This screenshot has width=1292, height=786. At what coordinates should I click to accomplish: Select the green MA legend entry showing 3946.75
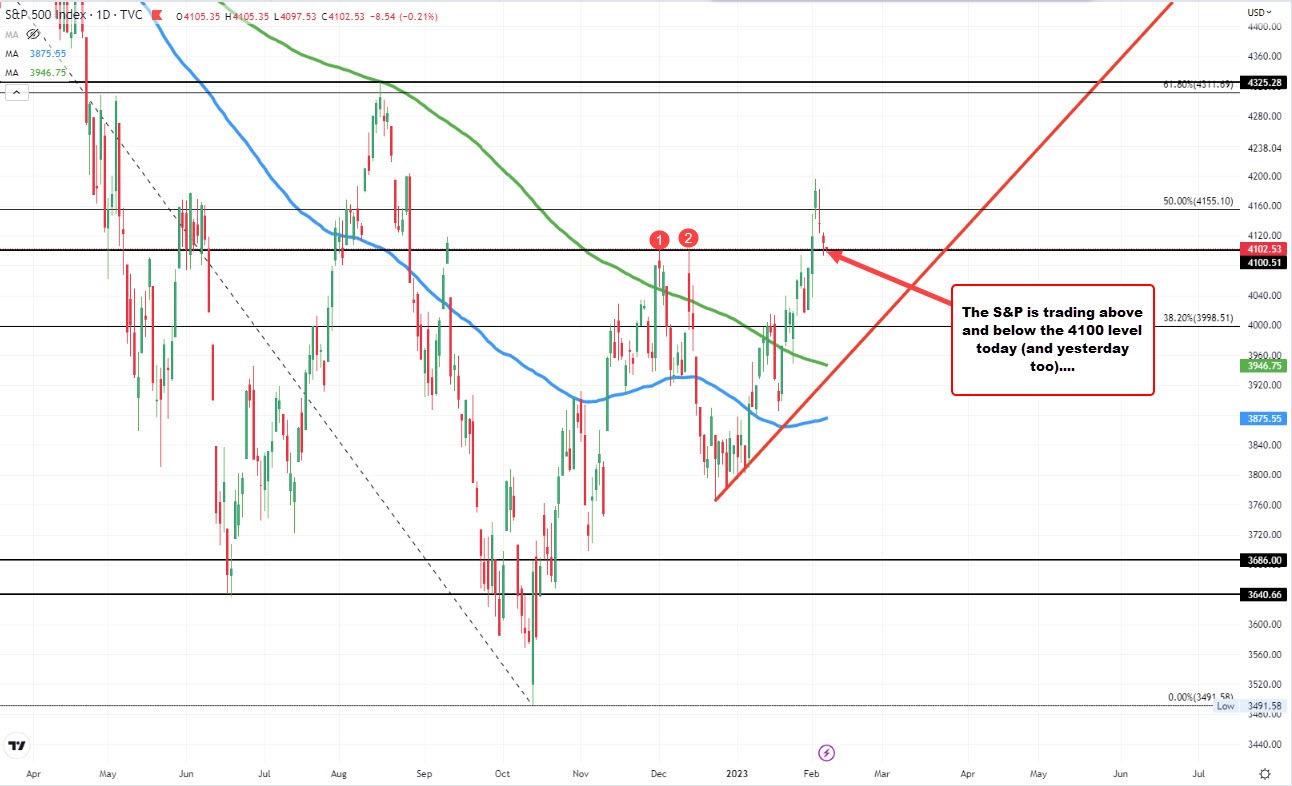[x=35, y=71]
